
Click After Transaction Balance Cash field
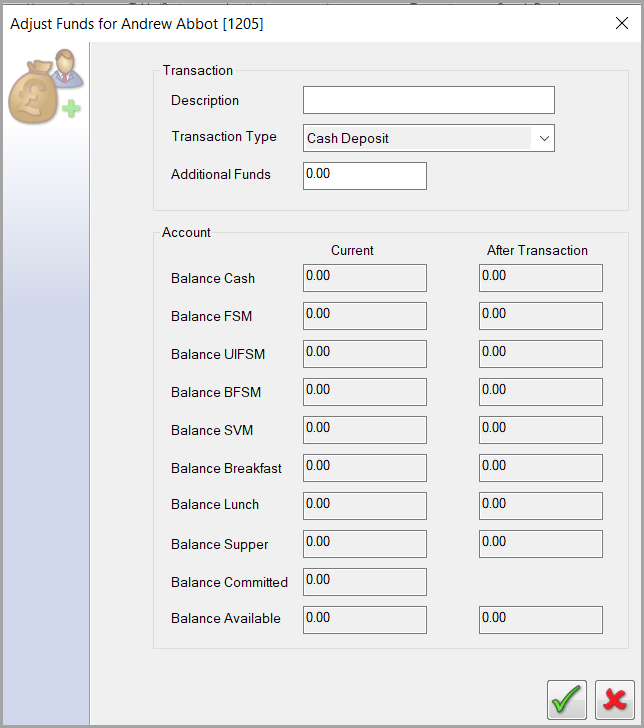(541, 278)
